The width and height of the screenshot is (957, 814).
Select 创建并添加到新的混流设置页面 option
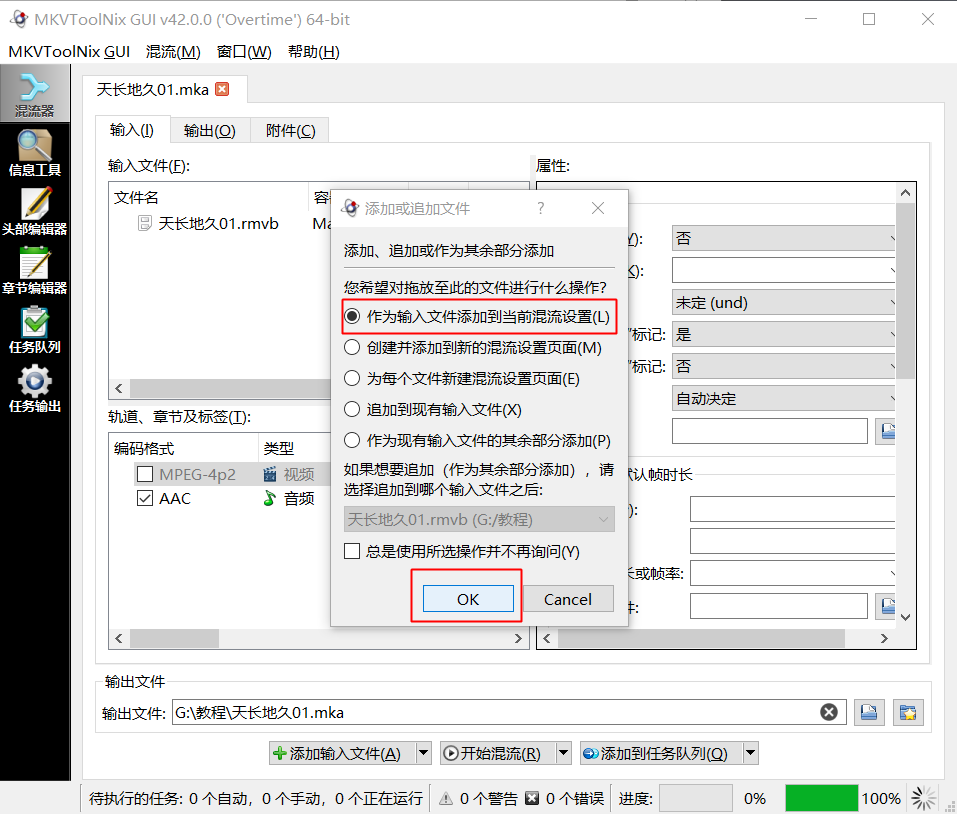[x=473, y=348]
